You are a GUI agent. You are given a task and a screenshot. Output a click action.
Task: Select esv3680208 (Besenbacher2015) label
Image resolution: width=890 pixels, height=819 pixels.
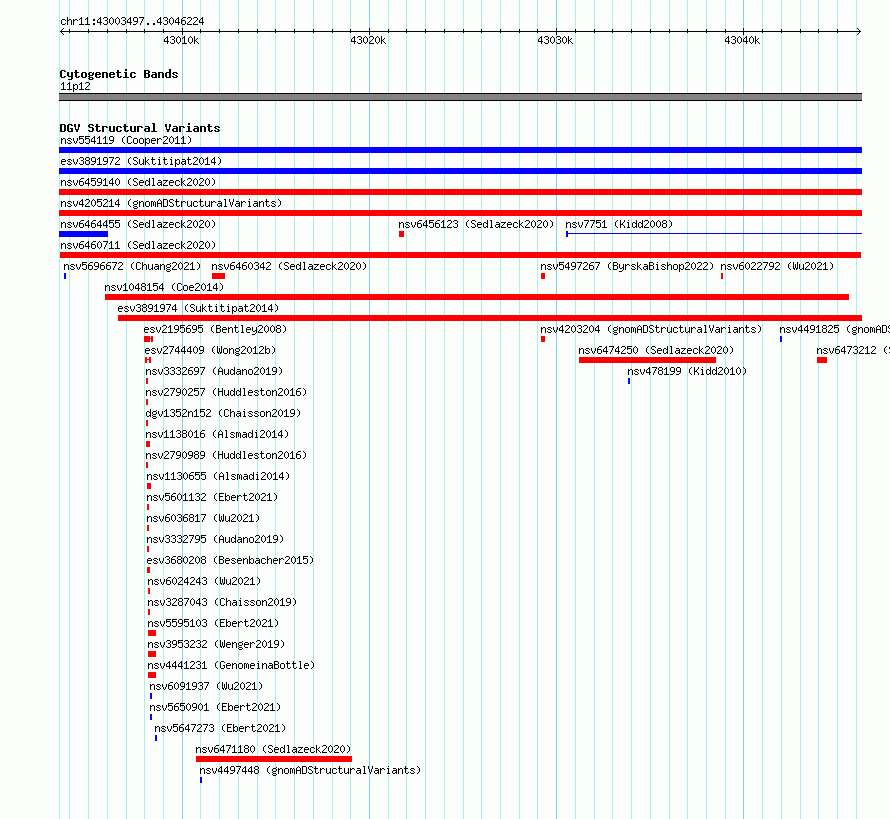[230, 560]
